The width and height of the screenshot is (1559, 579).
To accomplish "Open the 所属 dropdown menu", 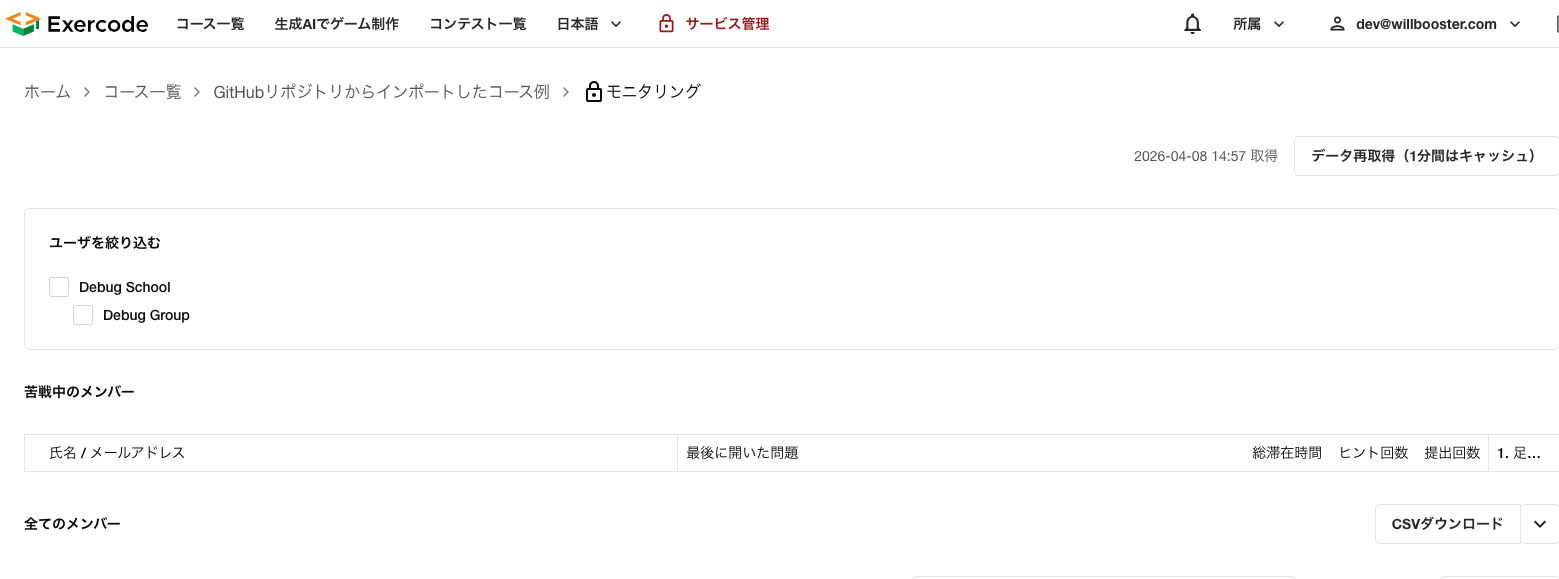I will [x=1258, y=24].
